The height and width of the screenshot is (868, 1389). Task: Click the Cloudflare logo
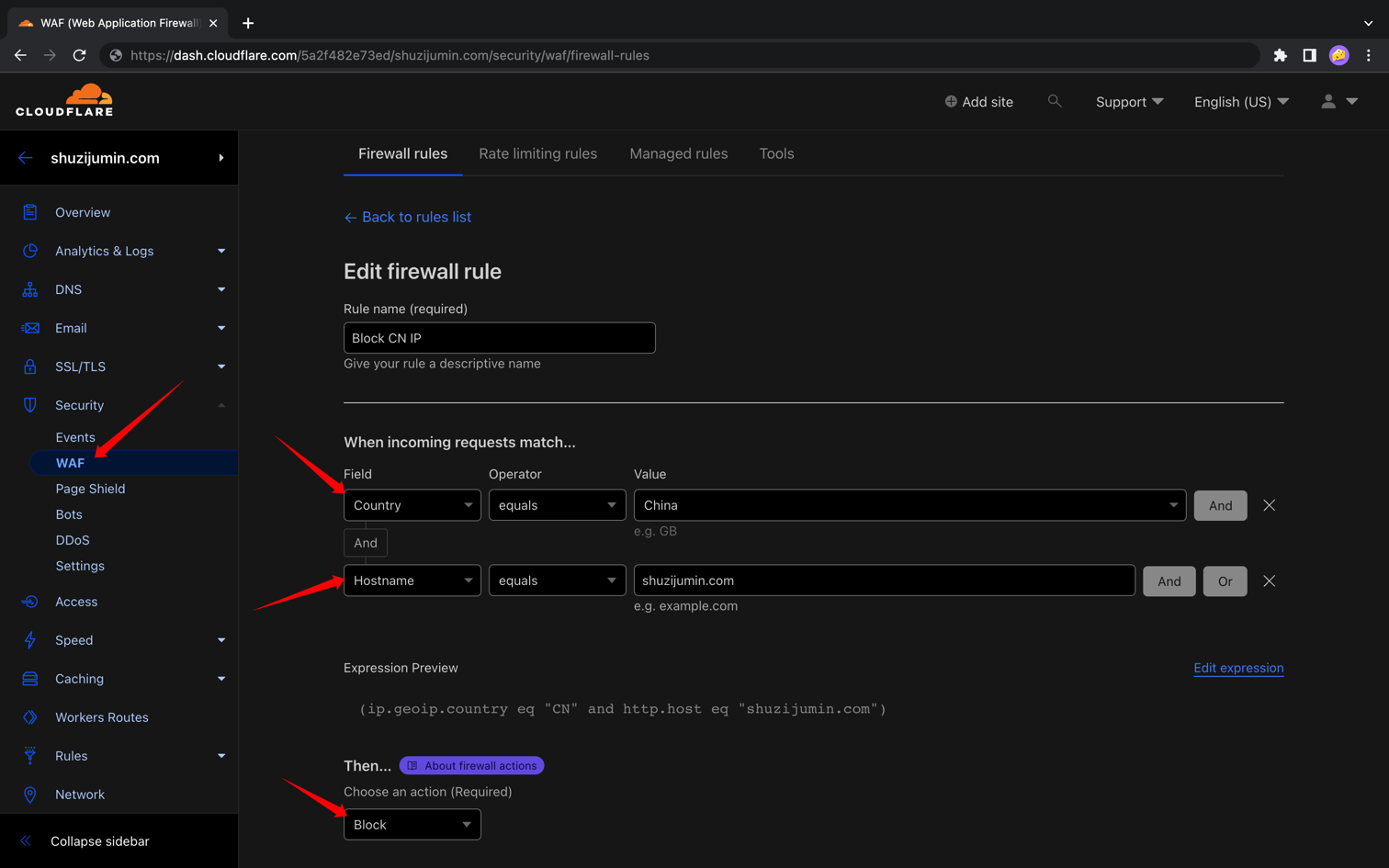click(x=64, y=100)
